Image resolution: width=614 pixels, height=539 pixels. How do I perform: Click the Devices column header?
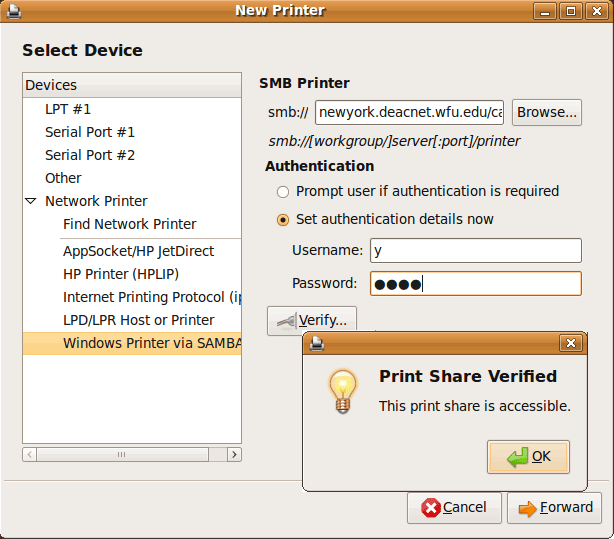(x=132, y=85)
